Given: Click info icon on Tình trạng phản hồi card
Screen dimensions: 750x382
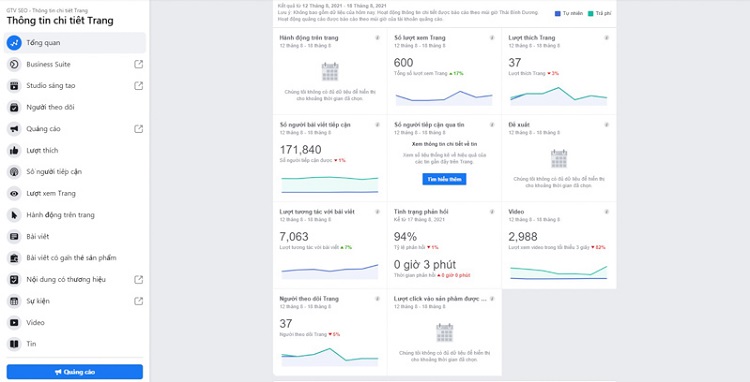Looking at the screenshot, I should click(492, 212).
